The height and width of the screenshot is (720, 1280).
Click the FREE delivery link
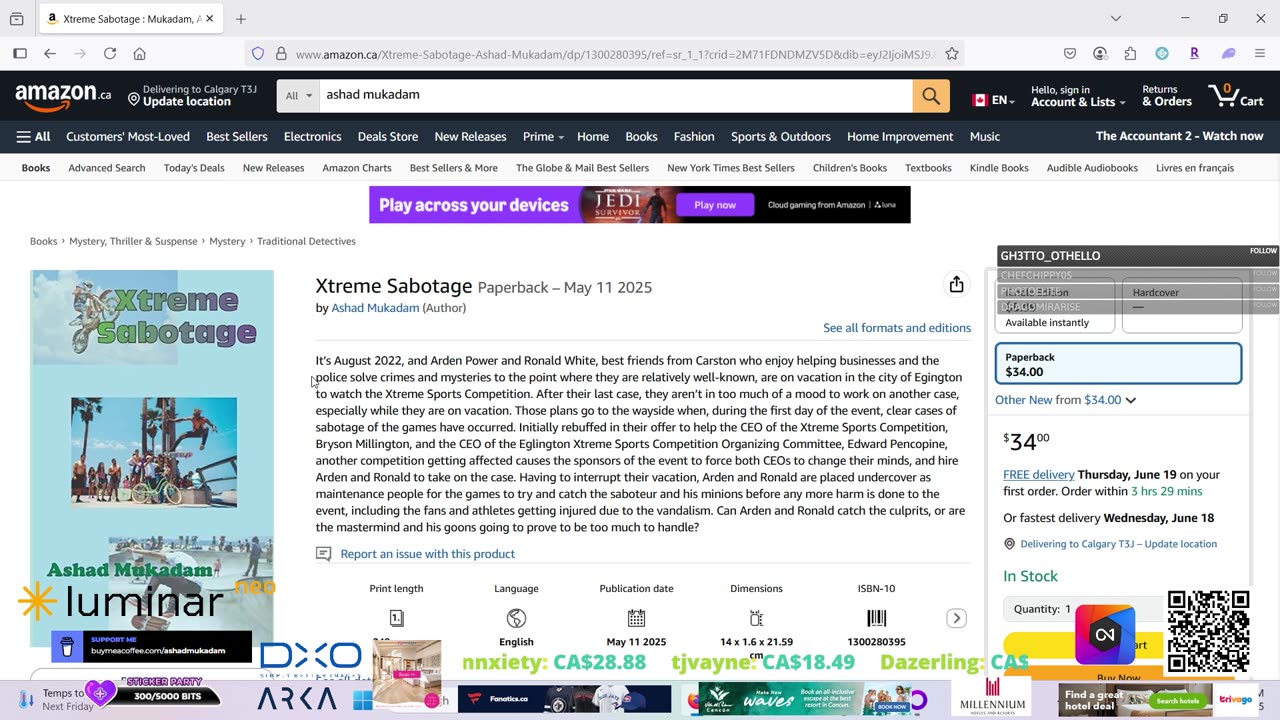(x=1039, y=475)
